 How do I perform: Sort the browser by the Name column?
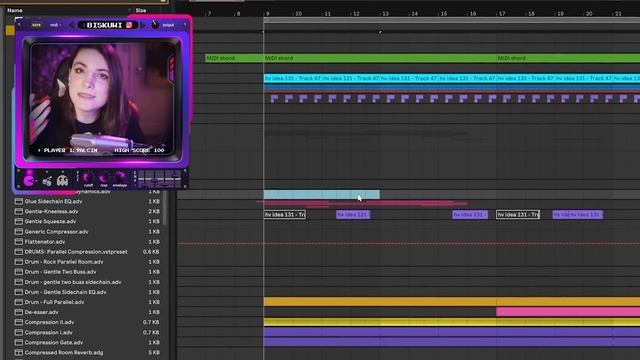15,10
